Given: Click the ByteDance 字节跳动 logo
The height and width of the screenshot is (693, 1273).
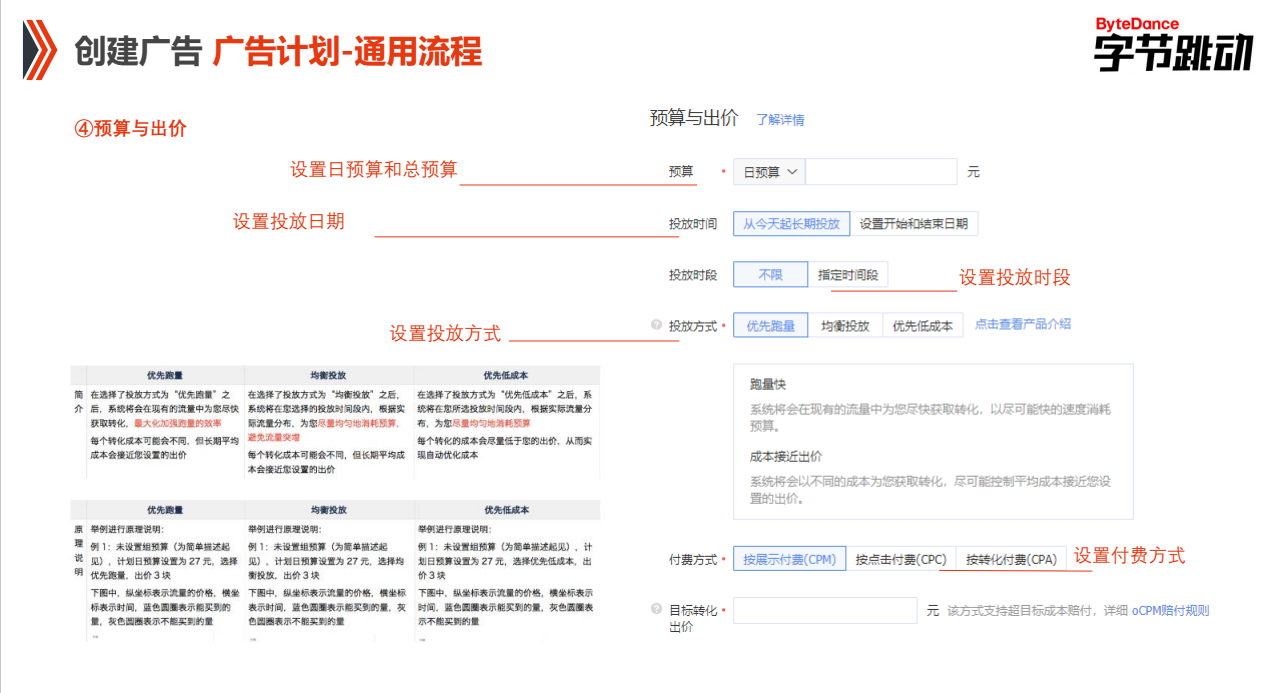Looking at the screenshot, I should [x=1173, y=45].
